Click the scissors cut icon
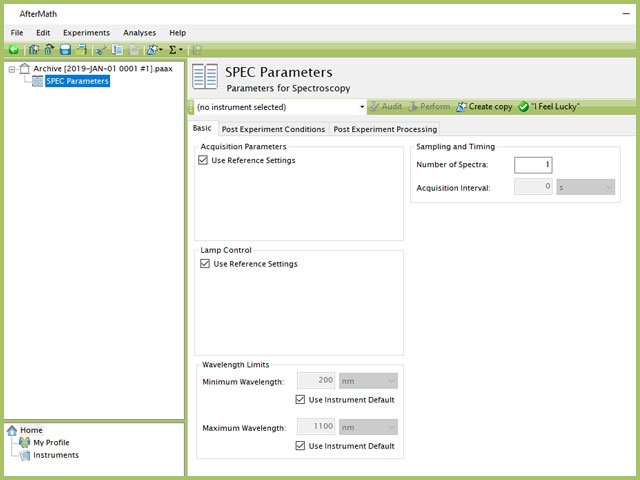This screenshot has width=640, height=480. pos(101,50)
